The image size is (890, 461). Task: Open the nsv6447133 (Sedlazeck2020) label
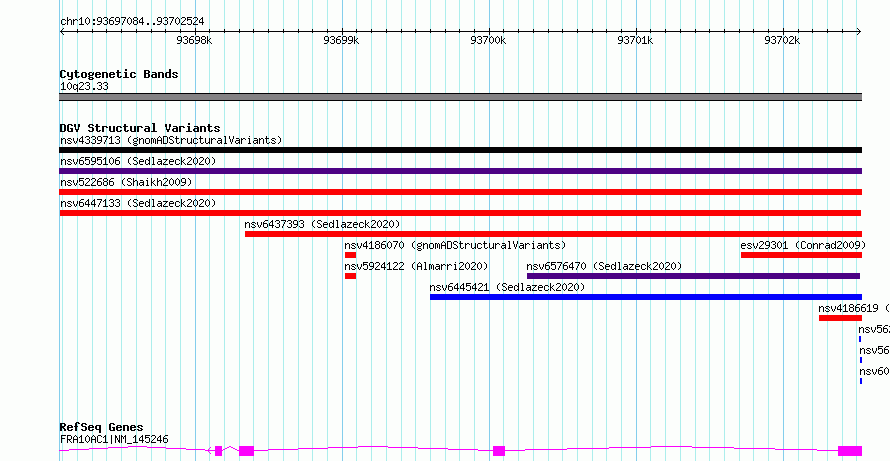[138, 203]
